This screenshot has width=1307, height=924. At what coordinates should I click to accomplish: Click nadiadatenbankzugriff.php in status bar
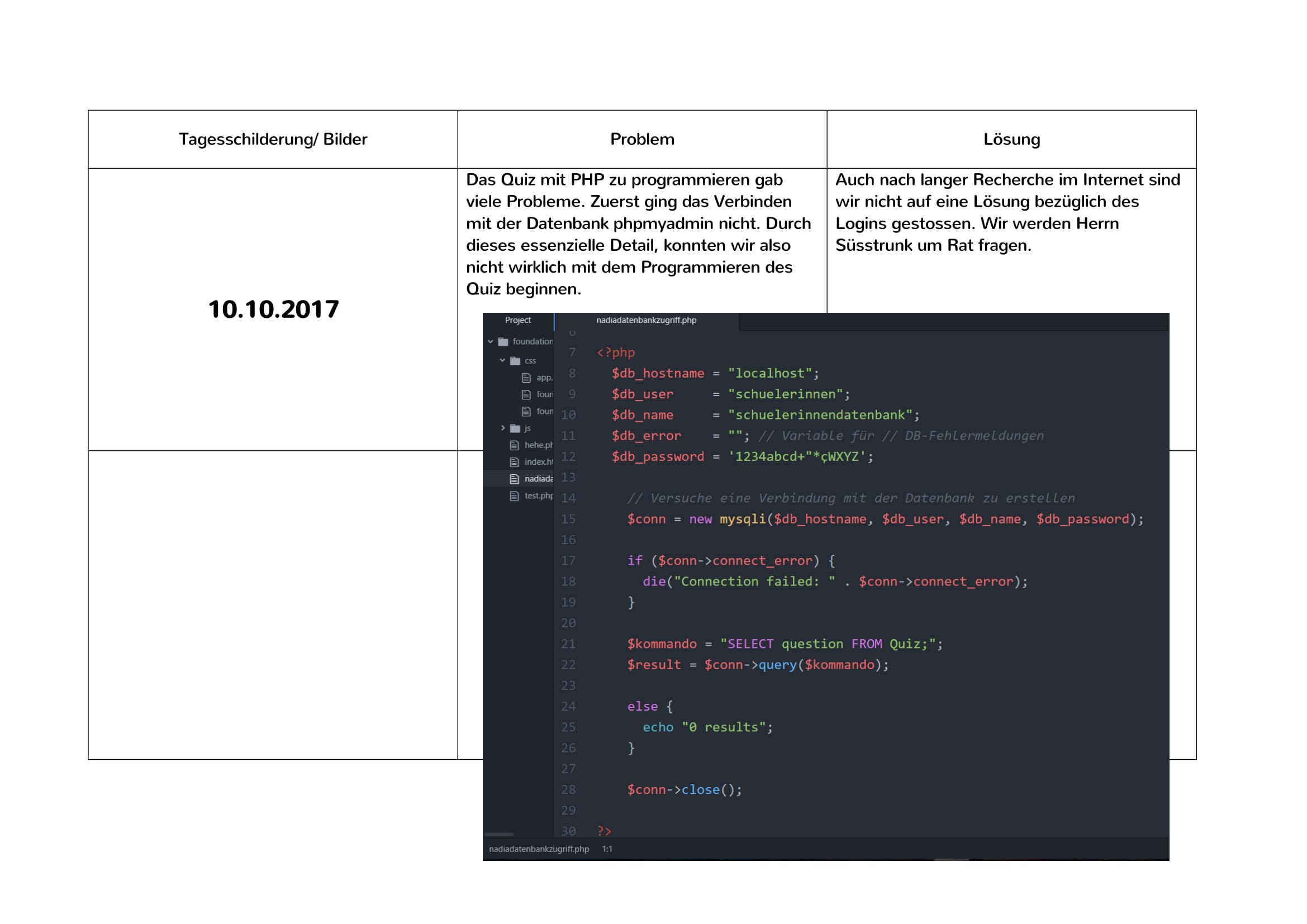(539, 849)
